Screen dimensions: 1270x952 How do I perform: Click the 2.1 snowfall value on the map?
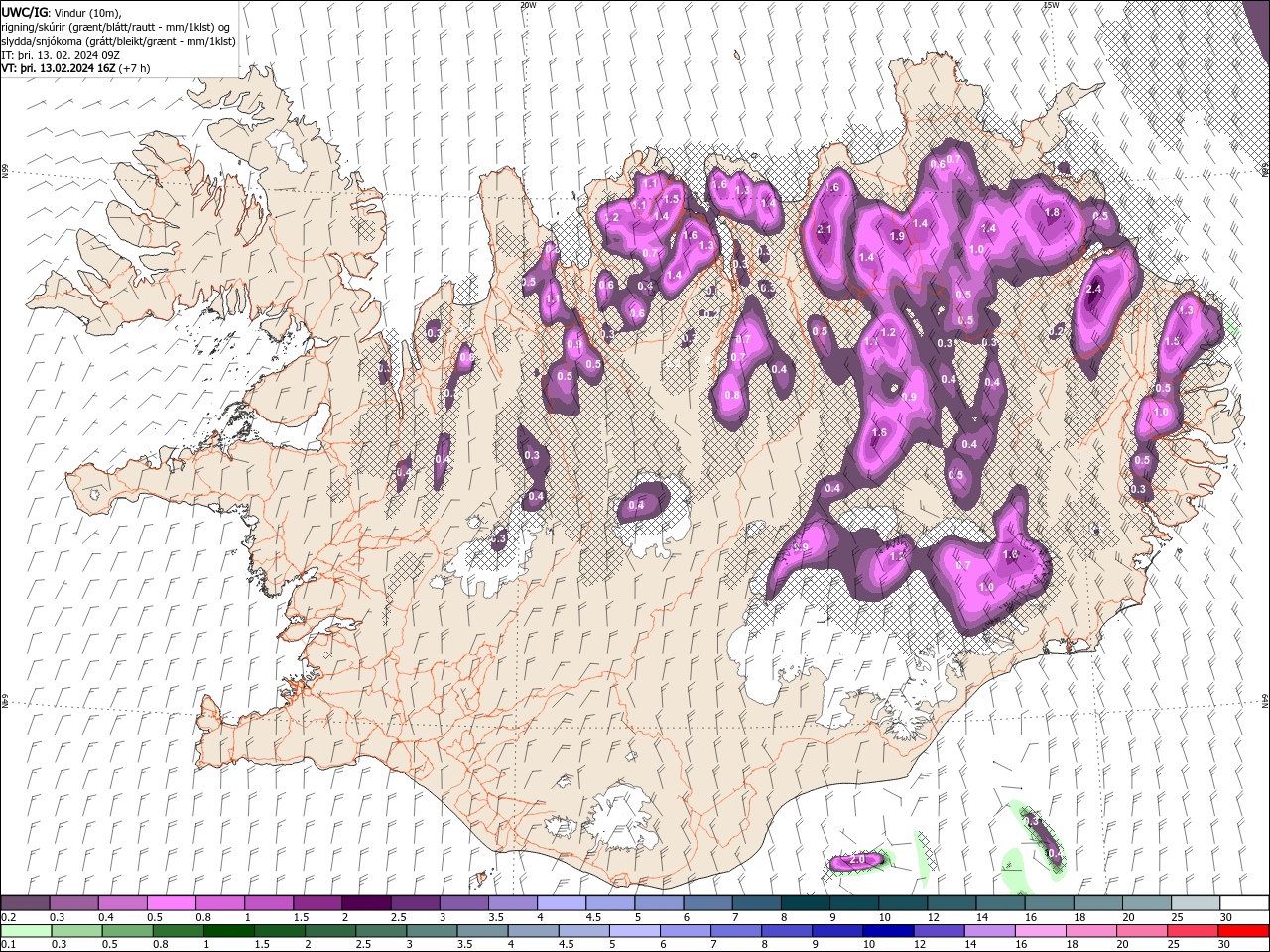[x=824, y=229]
